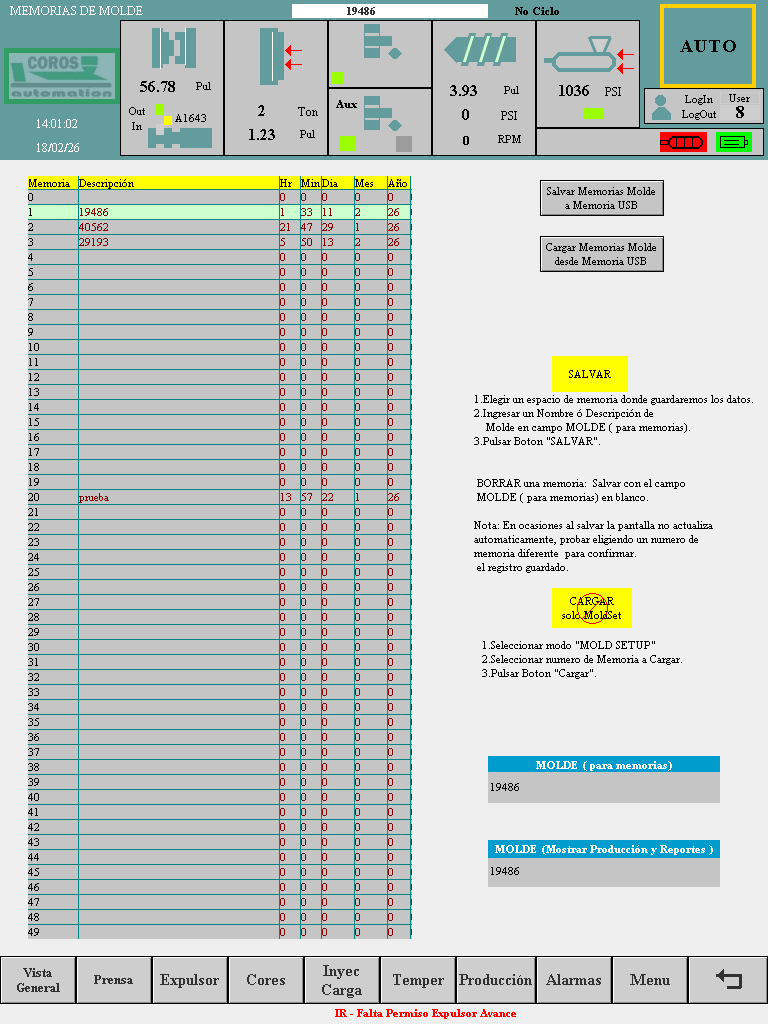Open the user LogIn/LogOut icon
The height and width of the screenshot is (1024, 768).
coord(661,106)
